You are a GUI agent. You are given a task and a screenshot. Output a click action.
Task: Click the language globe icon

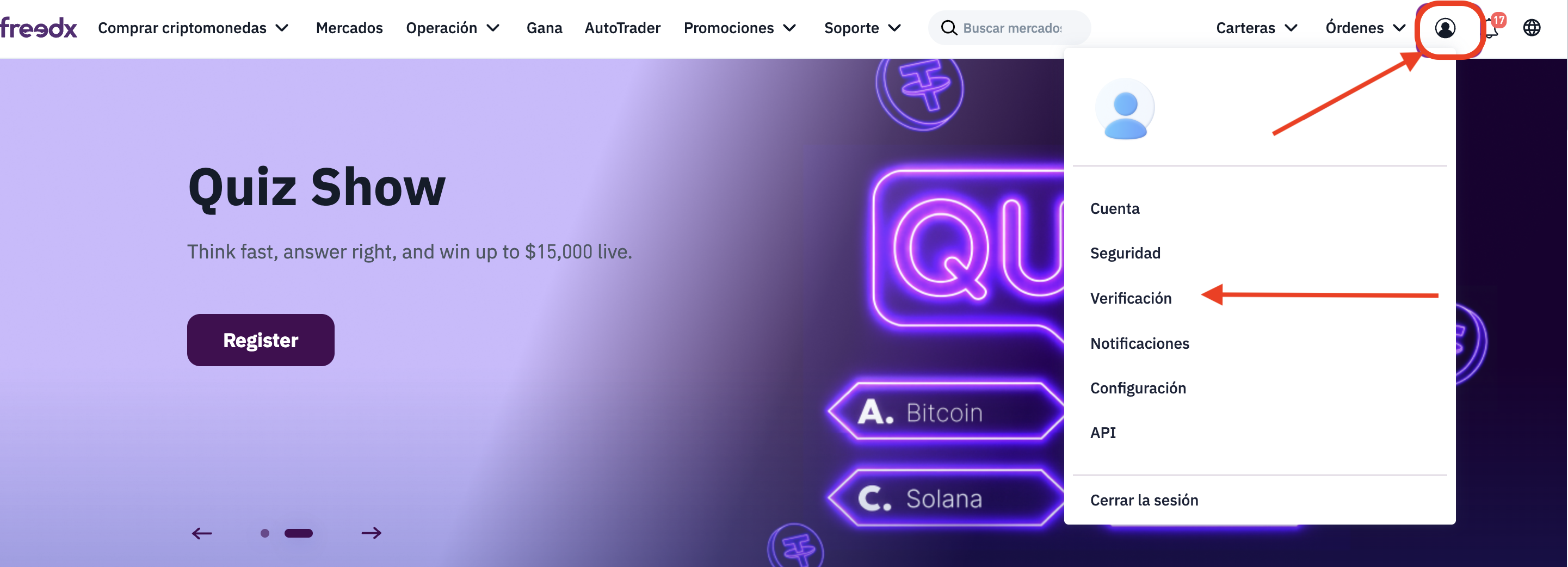coord(1532,28)
